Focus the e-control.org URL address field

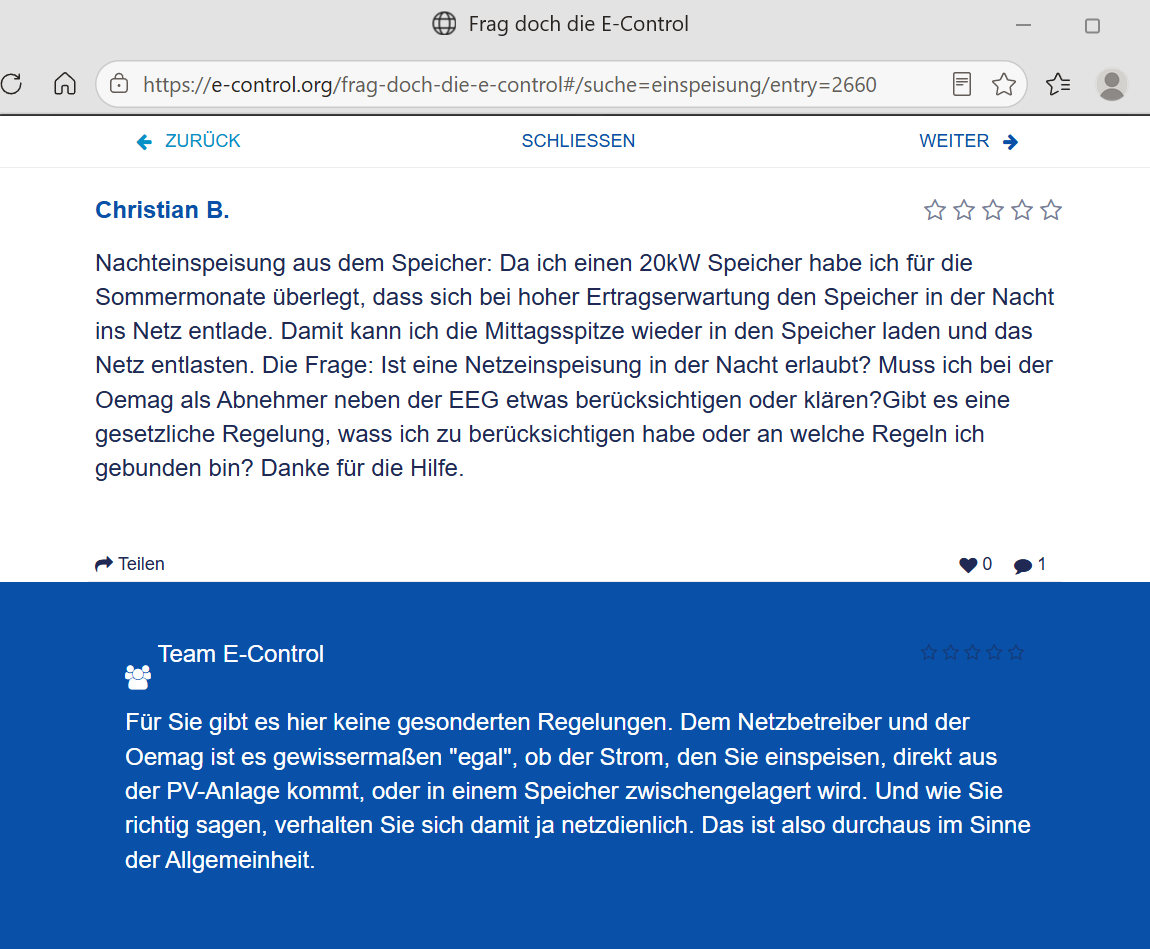[x=510, y=84]
